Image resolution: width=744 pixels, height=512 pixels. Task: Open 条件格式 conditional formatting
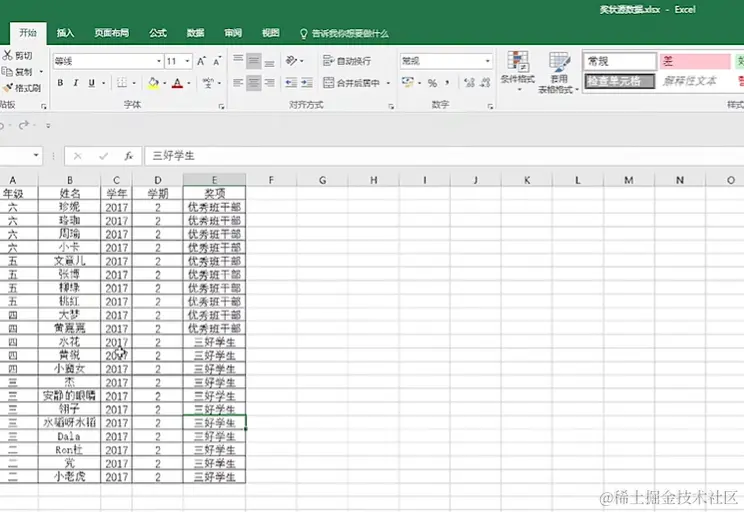pyautogui.click(x=518, y=71)
